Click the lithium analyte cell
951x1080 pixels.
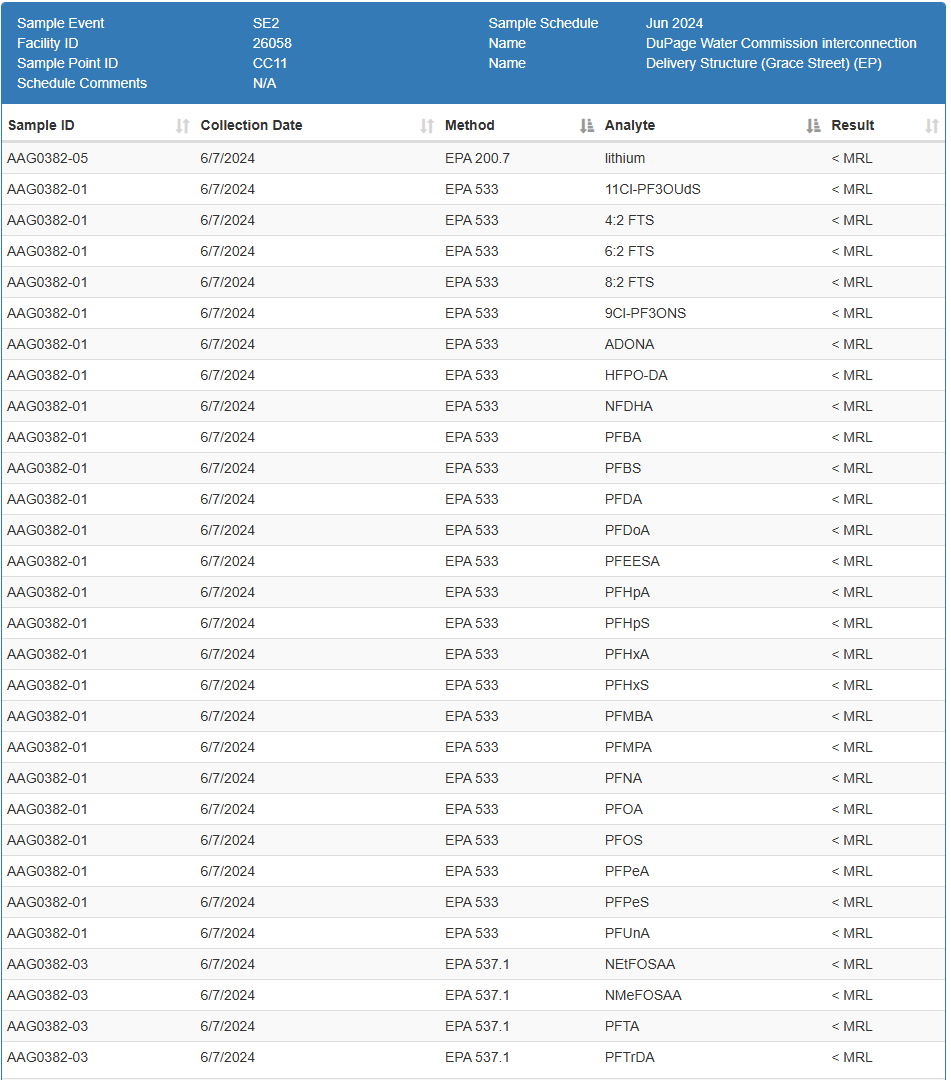(x=624, y=158)
